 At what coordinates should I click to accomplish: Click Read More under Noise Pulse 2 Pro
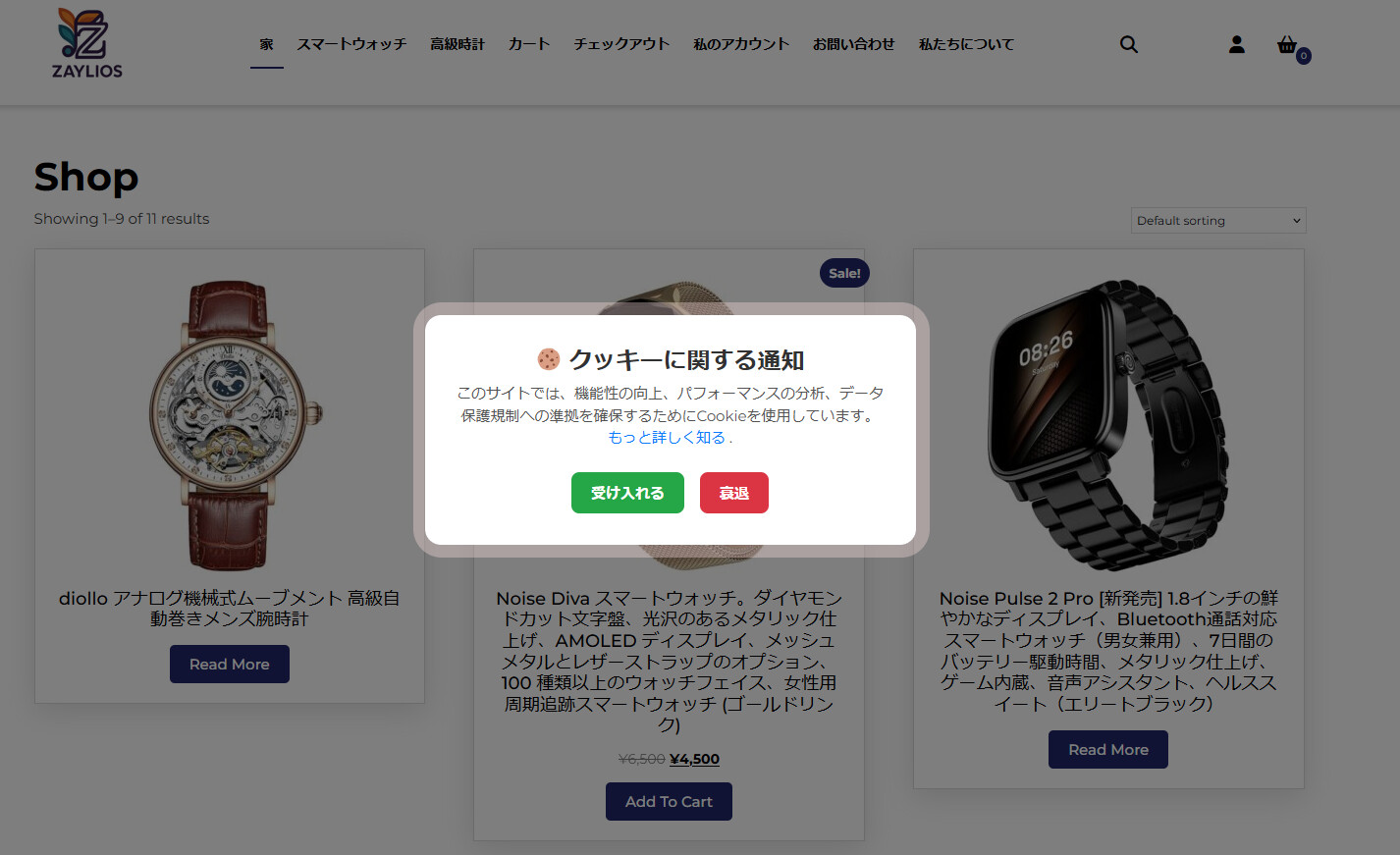[x=1108, y=750]
